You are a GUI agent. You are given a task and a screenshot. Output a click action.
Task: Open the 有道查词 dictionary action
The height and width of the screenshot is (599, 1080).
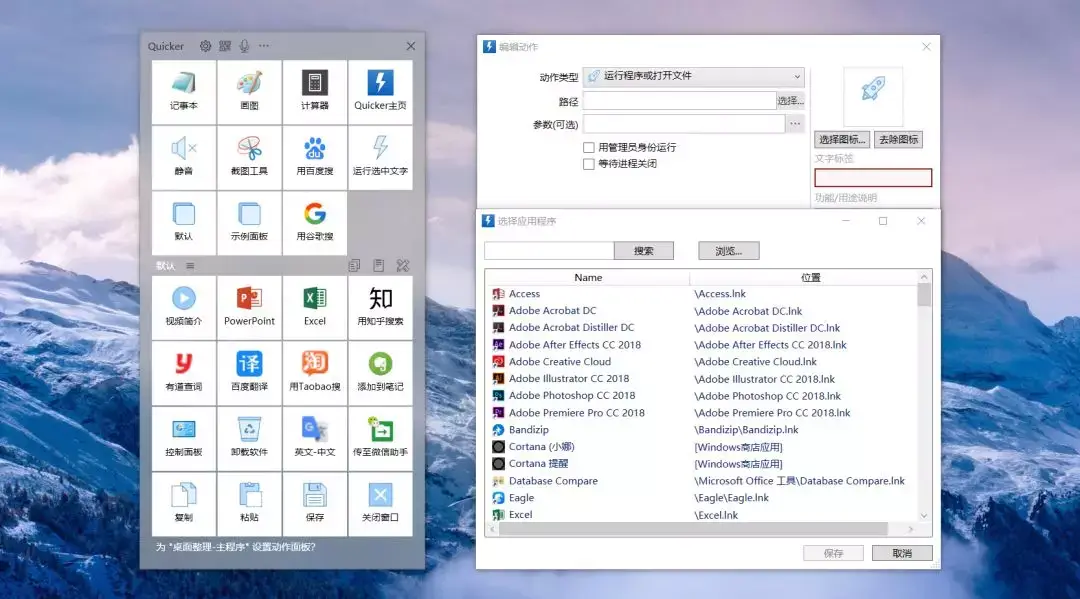(x=184, y=373)
